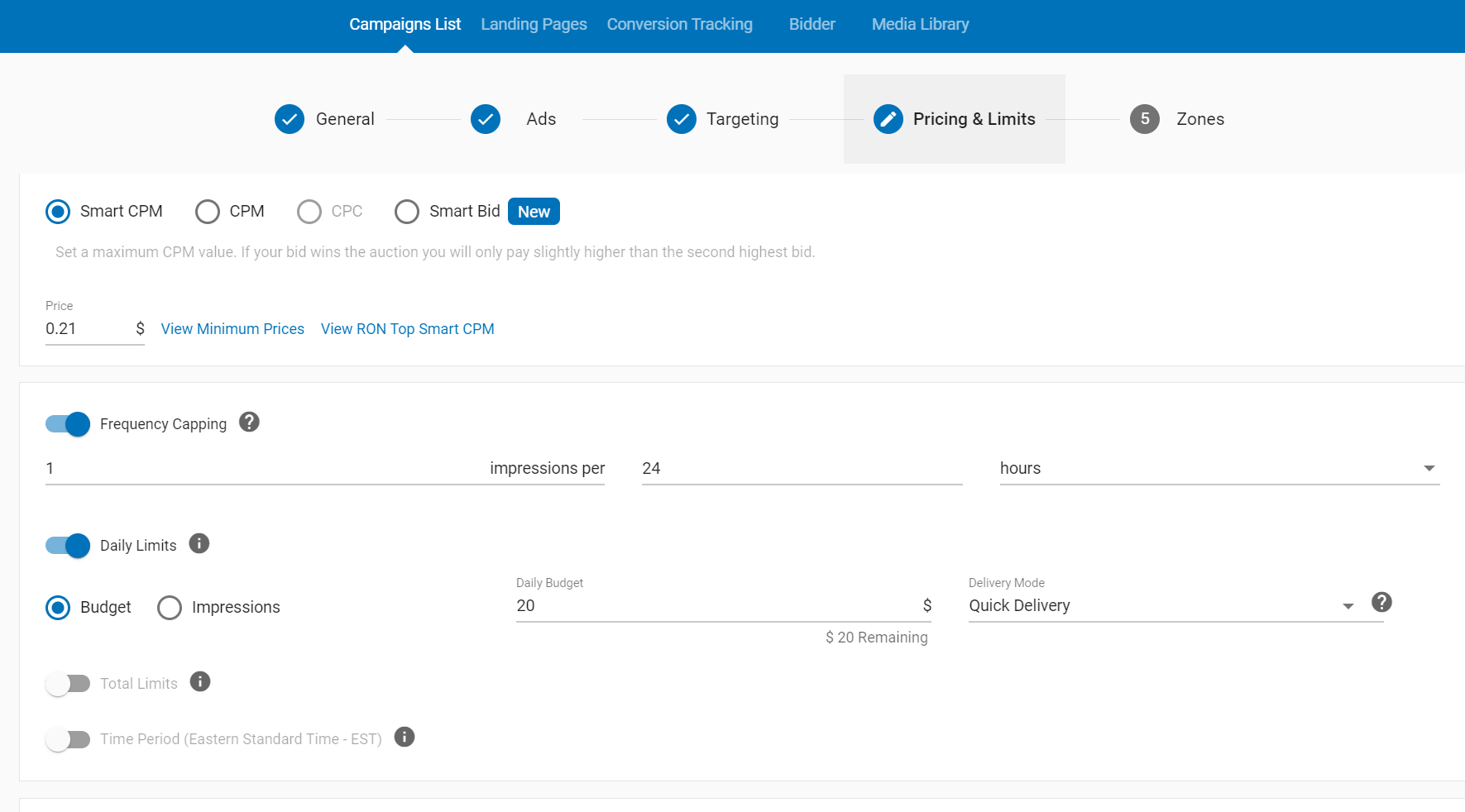Image resolution: width=1465 pixels, height=812 pixels.
Task: Show Total Limits info icon
Action: 200,681
